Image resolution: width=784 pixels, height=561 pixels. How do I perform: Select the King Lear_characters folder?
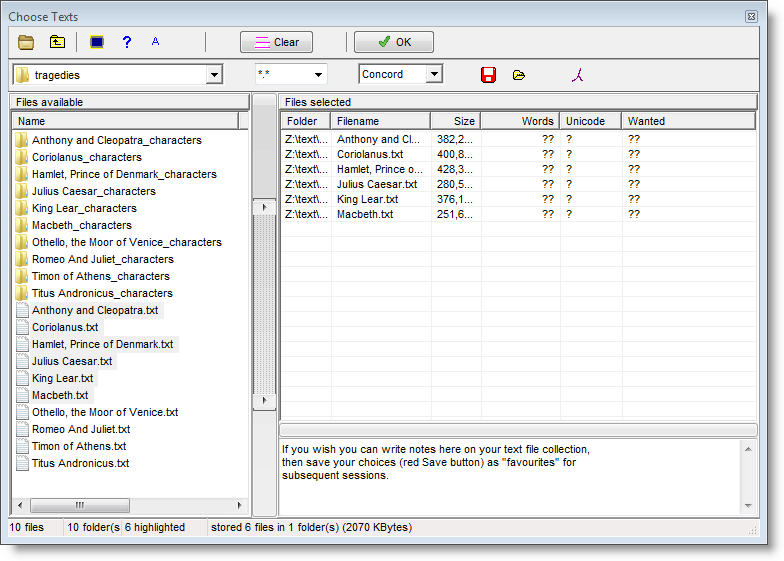click(x=76, y=208)
